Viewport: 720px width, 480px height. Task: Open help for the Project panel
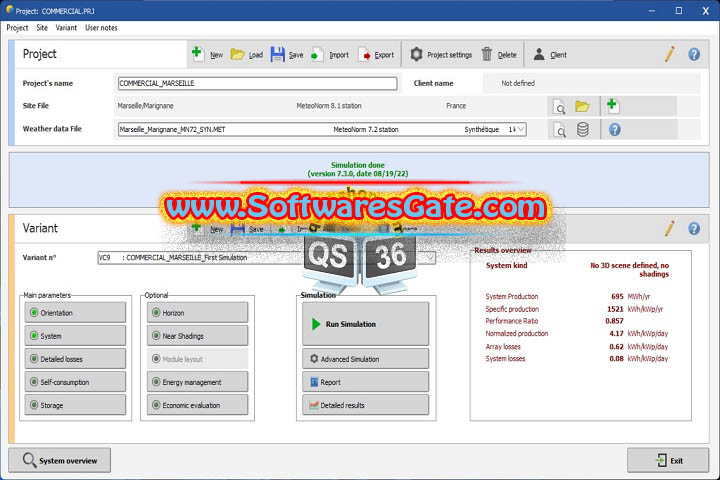pos(694,54)
